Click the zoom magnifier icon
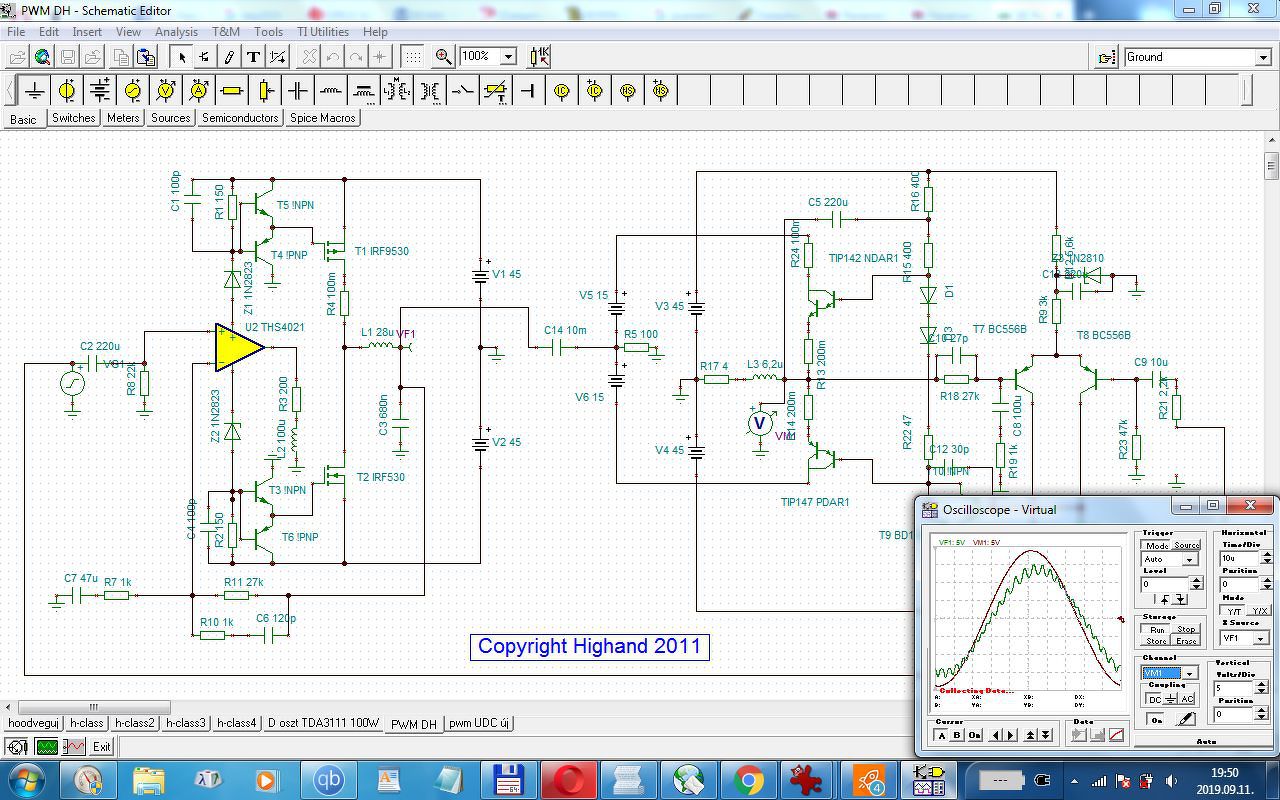Screen dimensions: 1280x800 coord(443,57)
